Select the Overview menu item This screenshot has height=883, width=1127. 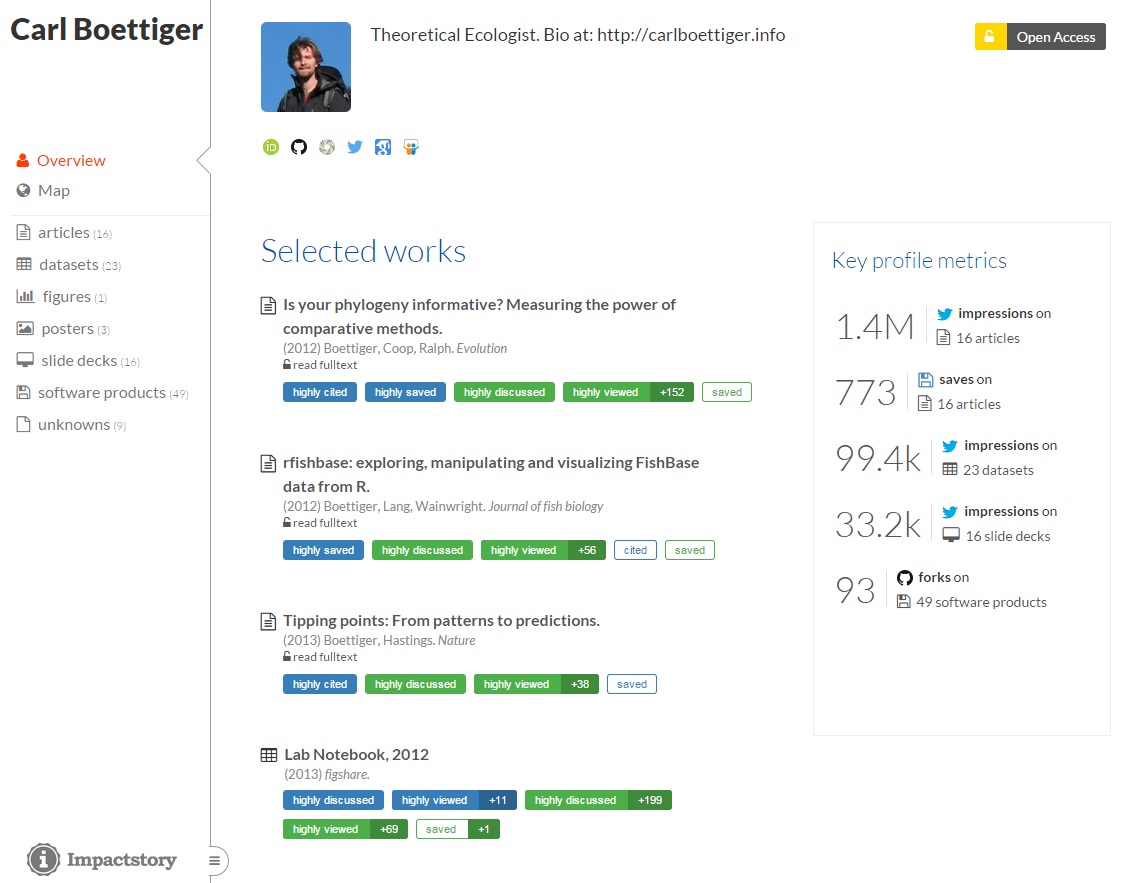click(x=61, y=160)
